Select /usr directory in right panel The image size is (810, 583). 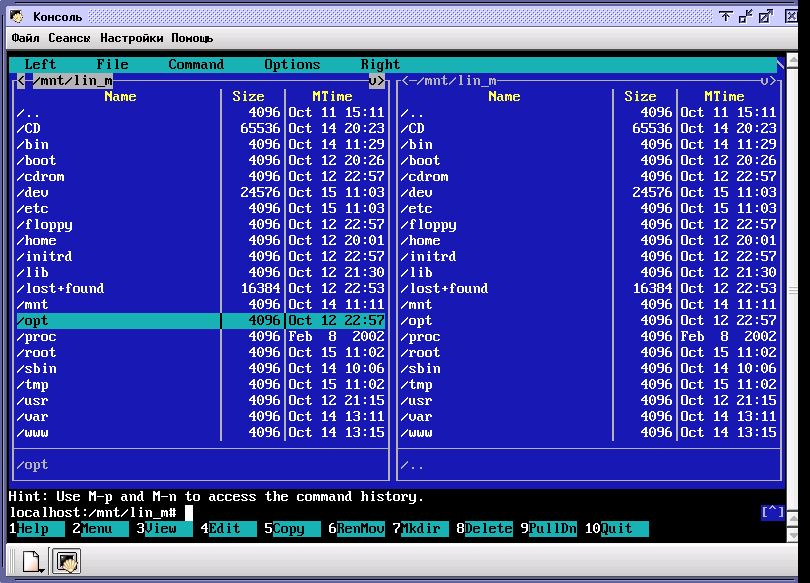coord(589,401)
